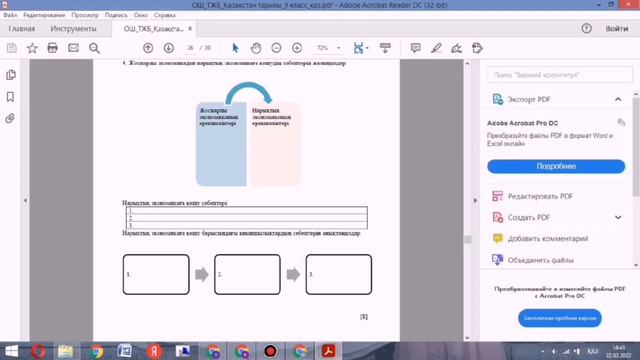This screenshot has width=640, height=360.
Task: Click the document vertical scrollbar thumb
Action: [467, 240]
